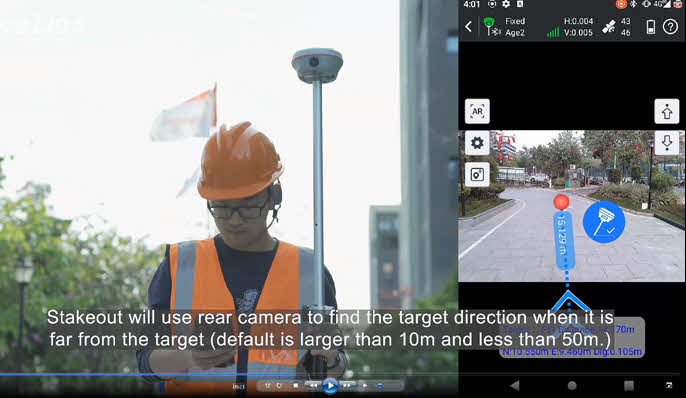Tap the 4:01 clock in status bar
686x398 pixels.
pos(472,4)
